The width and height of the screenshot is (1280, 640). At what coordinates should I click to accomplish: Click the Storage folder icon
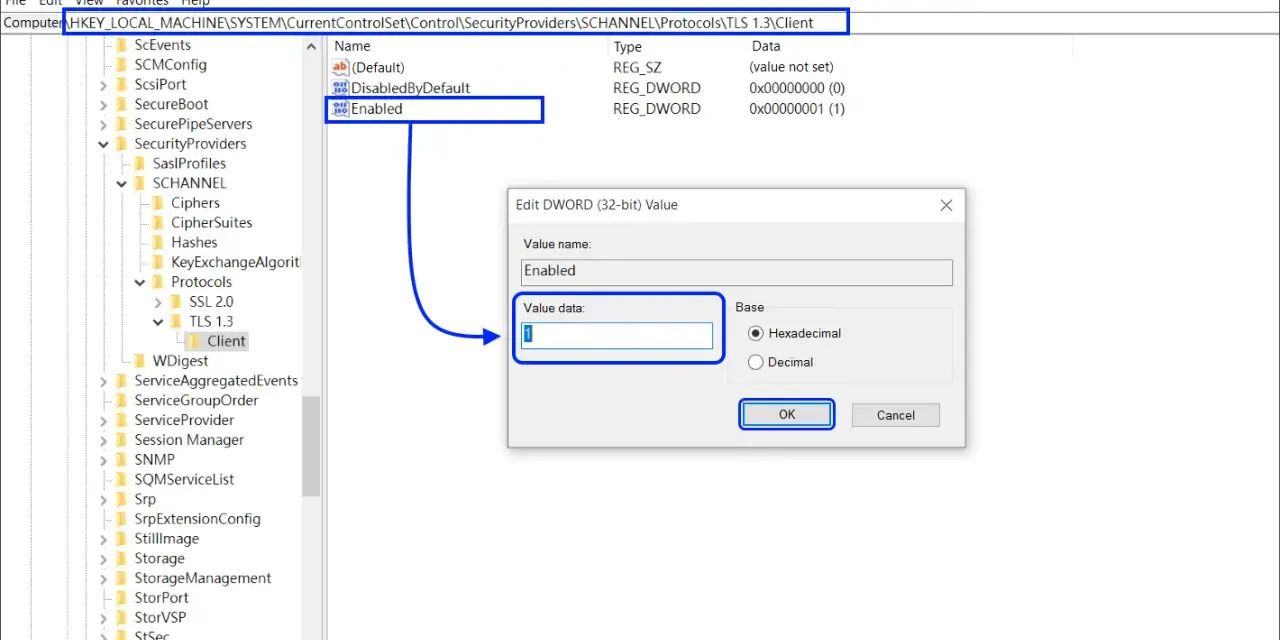(x=122, y=559)
